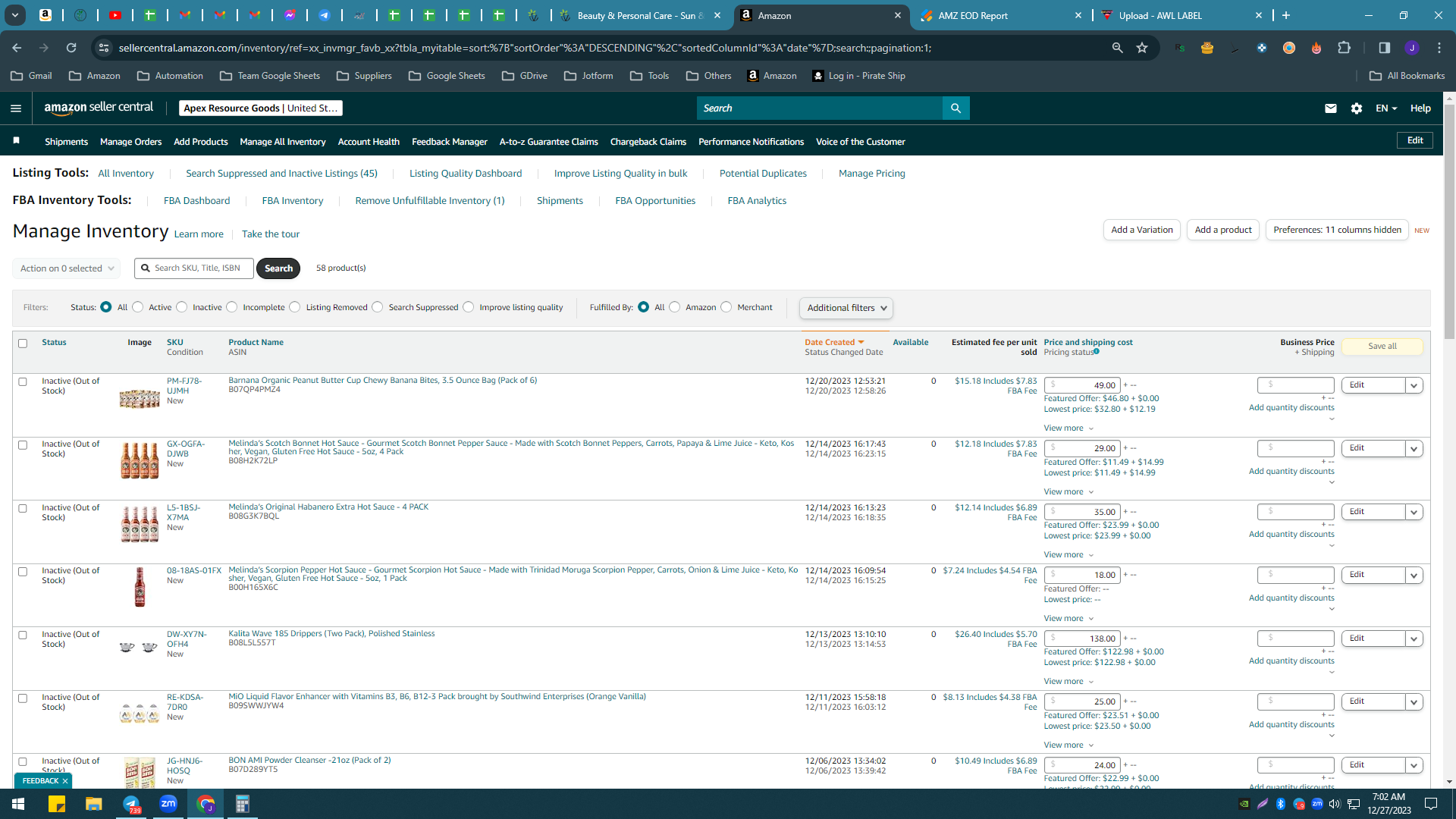Select Fulfilled By Merchant radio button
The image size is (1456, 819).
point(726,307)
